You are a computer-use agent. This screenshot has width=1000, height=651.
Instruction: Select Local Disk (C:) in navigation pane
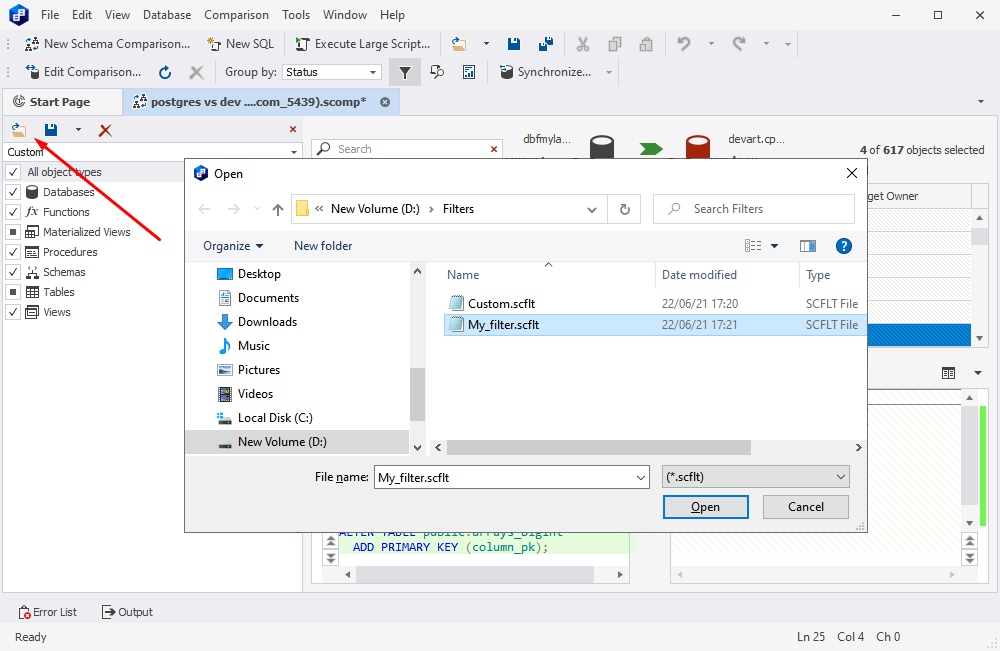[275, 418]
